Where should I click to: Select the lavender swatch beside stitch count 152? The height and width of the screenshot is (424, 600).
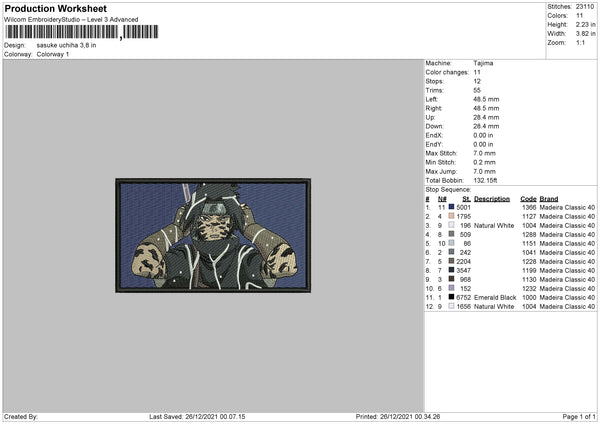click(x=451, y=288)
